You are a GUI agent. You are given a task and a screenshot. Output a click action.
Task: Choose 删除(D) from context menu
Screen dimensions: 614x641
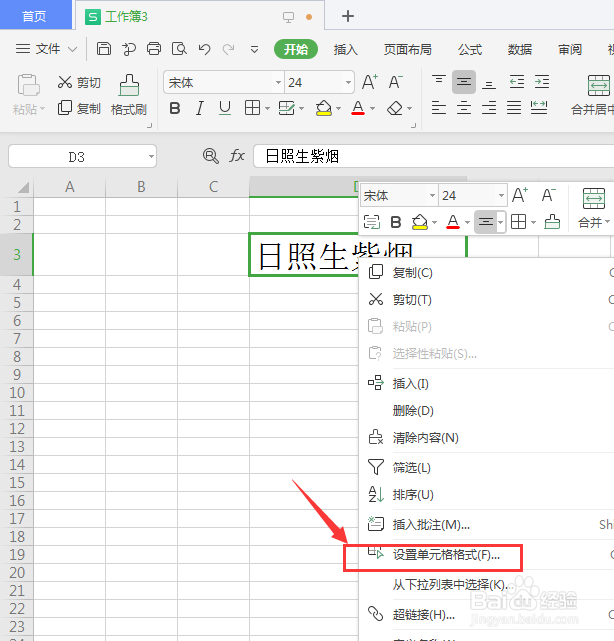coord(486,410)
